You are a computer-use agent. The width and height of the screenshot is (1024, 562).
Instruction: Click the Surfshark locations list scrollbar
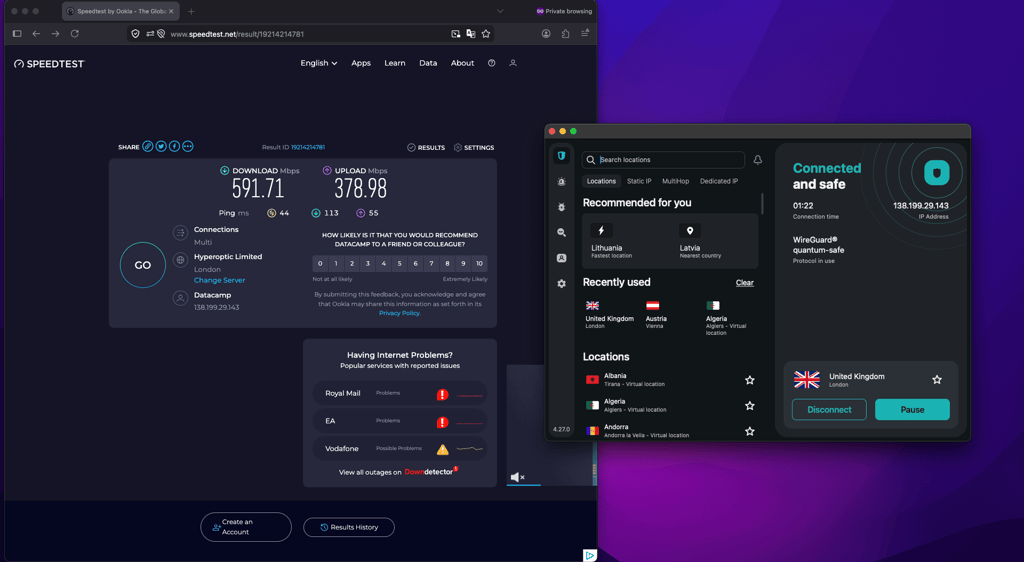[761, 204]
